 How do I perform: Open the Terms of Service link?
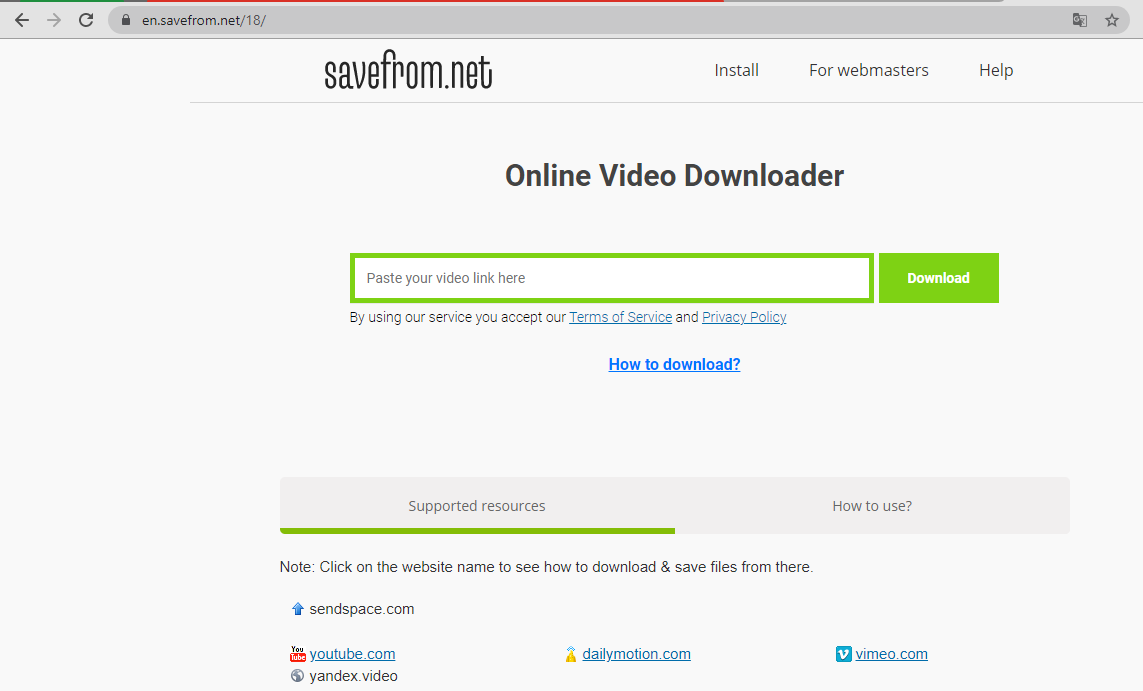620,317
